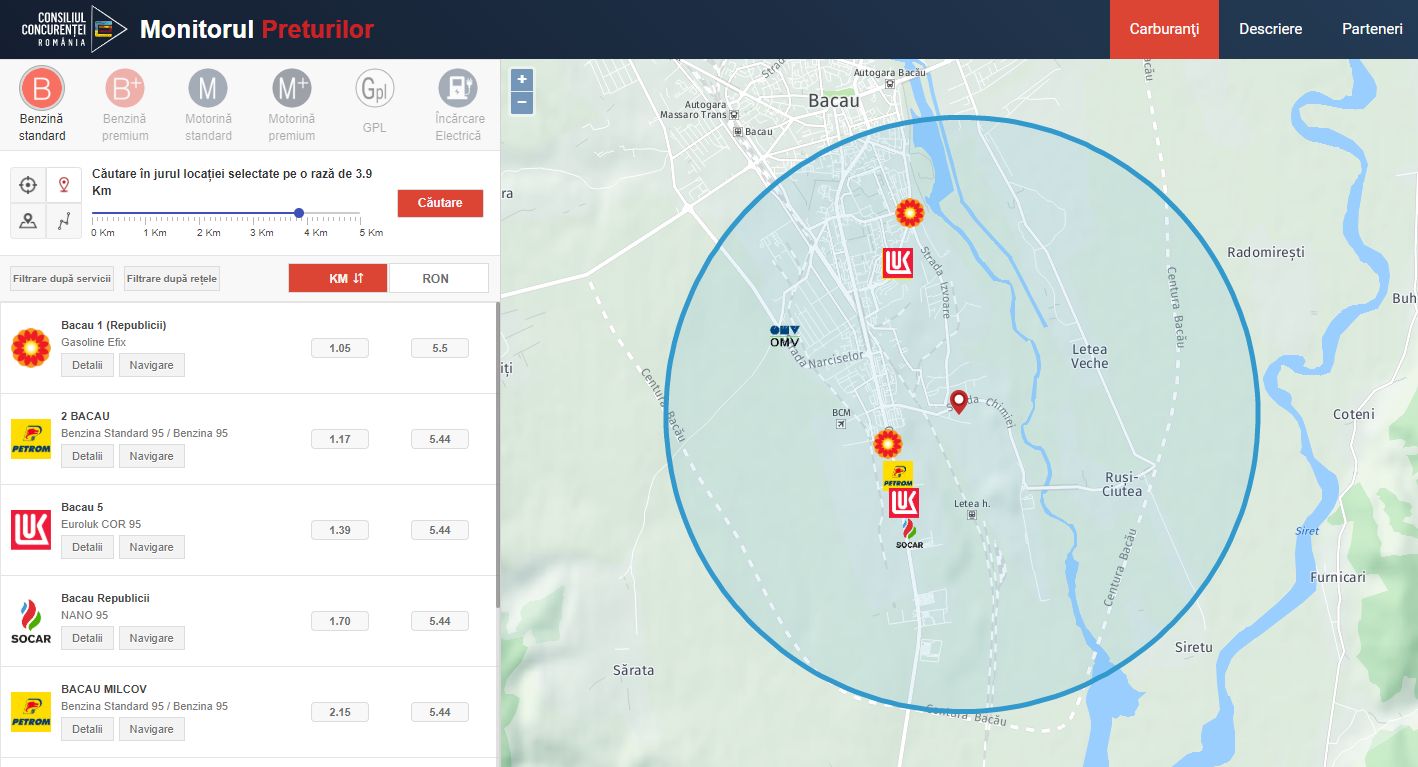The width and height of the screenshot is (1418, 767).
Task: Click the route path search icon
Action: [64, 222]
